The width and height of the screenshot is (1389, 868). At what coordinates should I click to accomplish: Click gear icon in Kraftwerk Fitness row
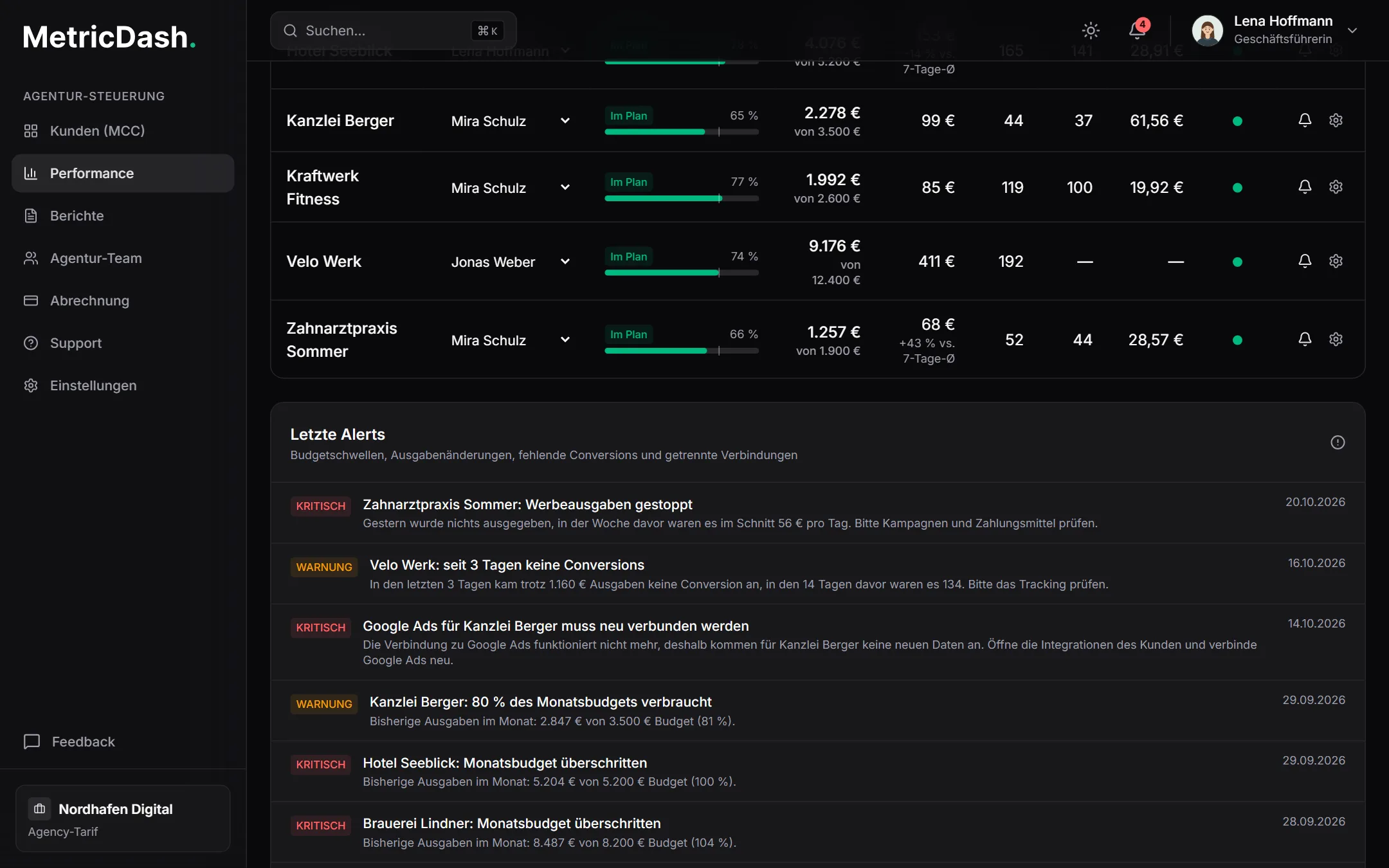click(x=1336, y=187)
